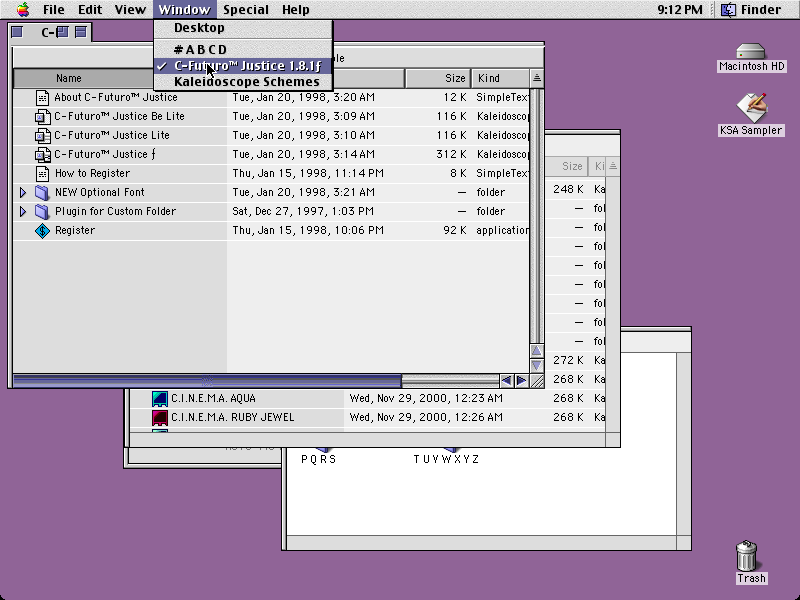This screenshot has height=600, width=800.
Task: Sort front window by Kind column
Action: tap(501, 79)
